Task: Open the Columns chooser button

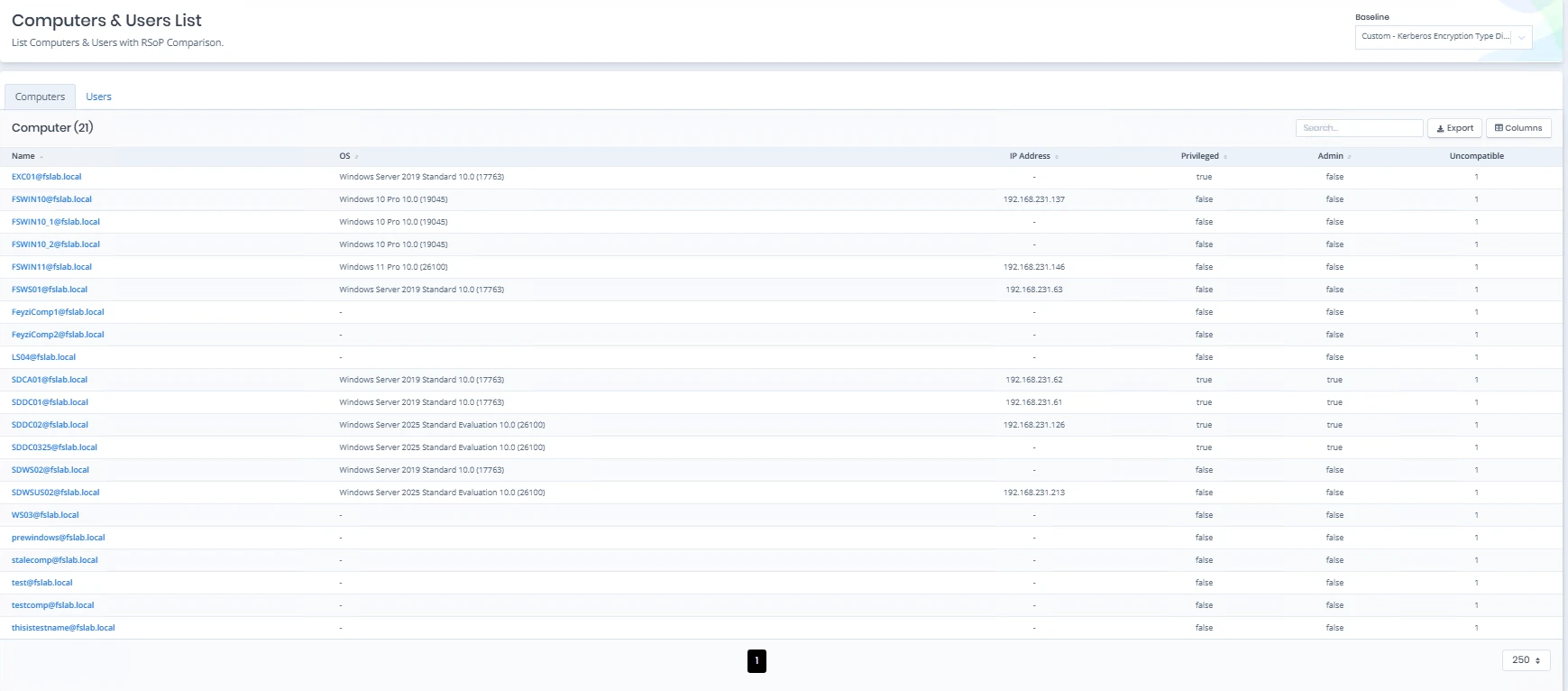Action: [1518, 128]
